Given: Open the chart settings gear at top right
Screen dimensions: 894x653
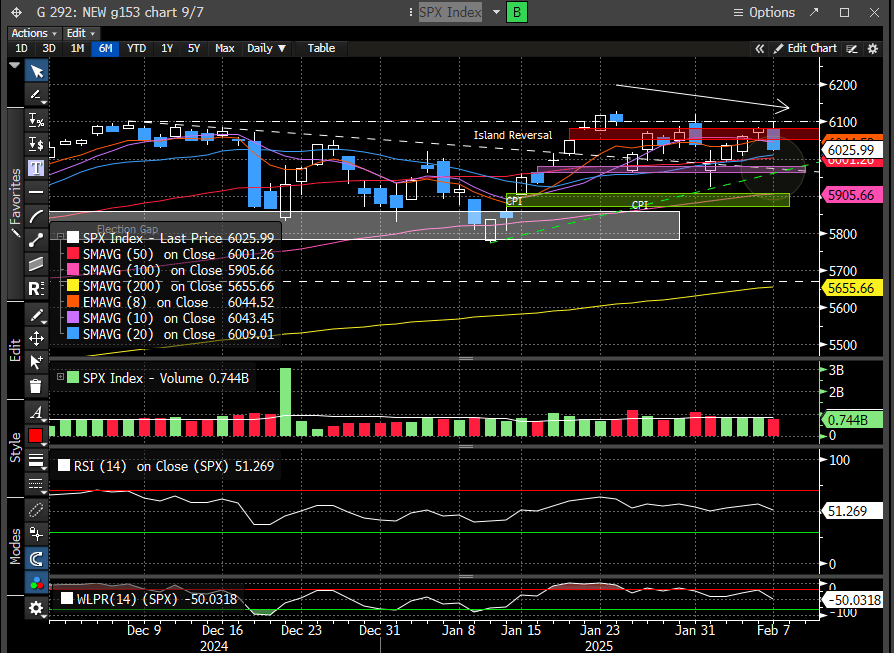Looking at the screenshot, I should coord(872,49).
